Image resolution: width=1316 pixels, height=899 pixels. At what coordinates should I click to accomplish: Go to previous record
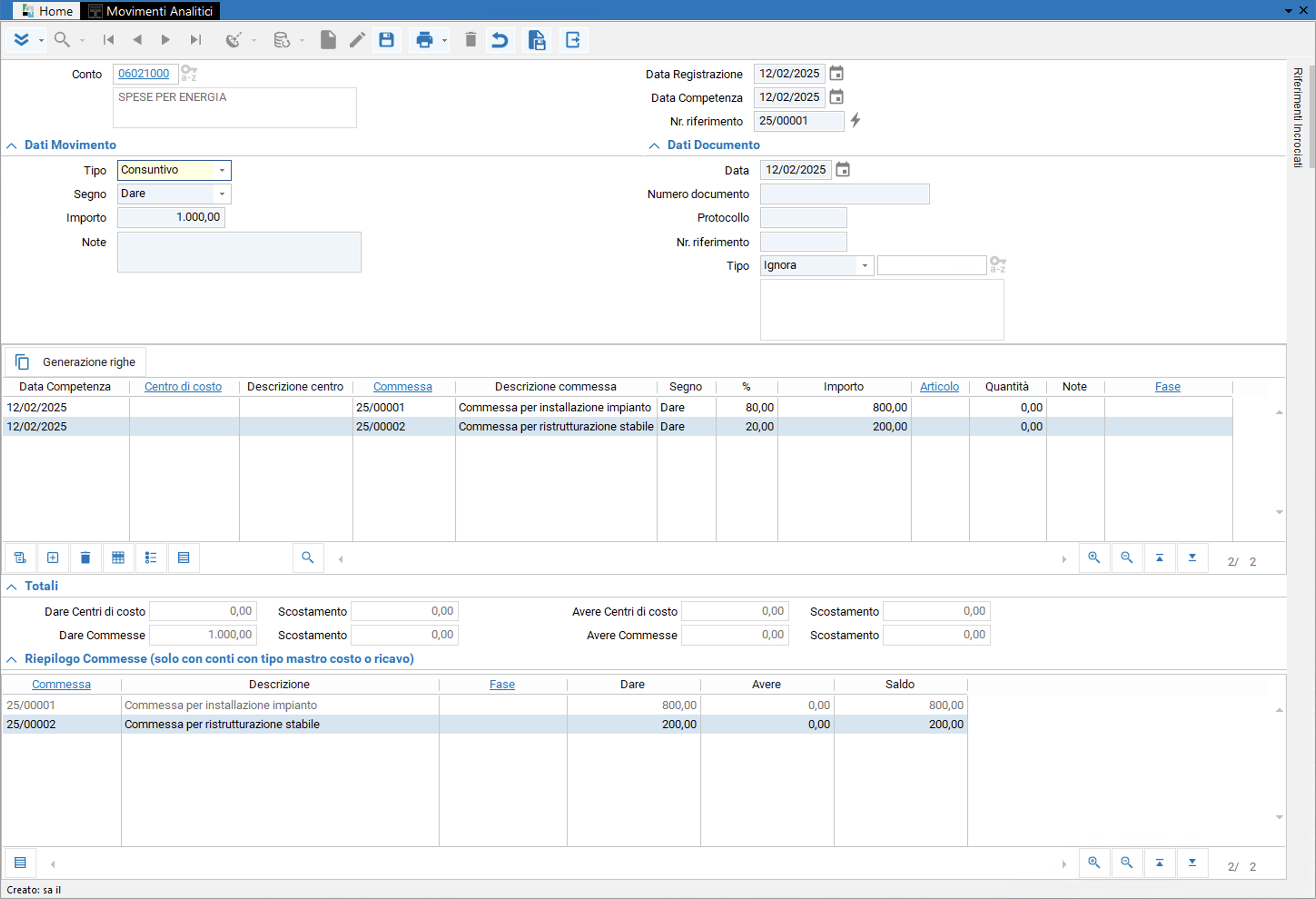137,40
